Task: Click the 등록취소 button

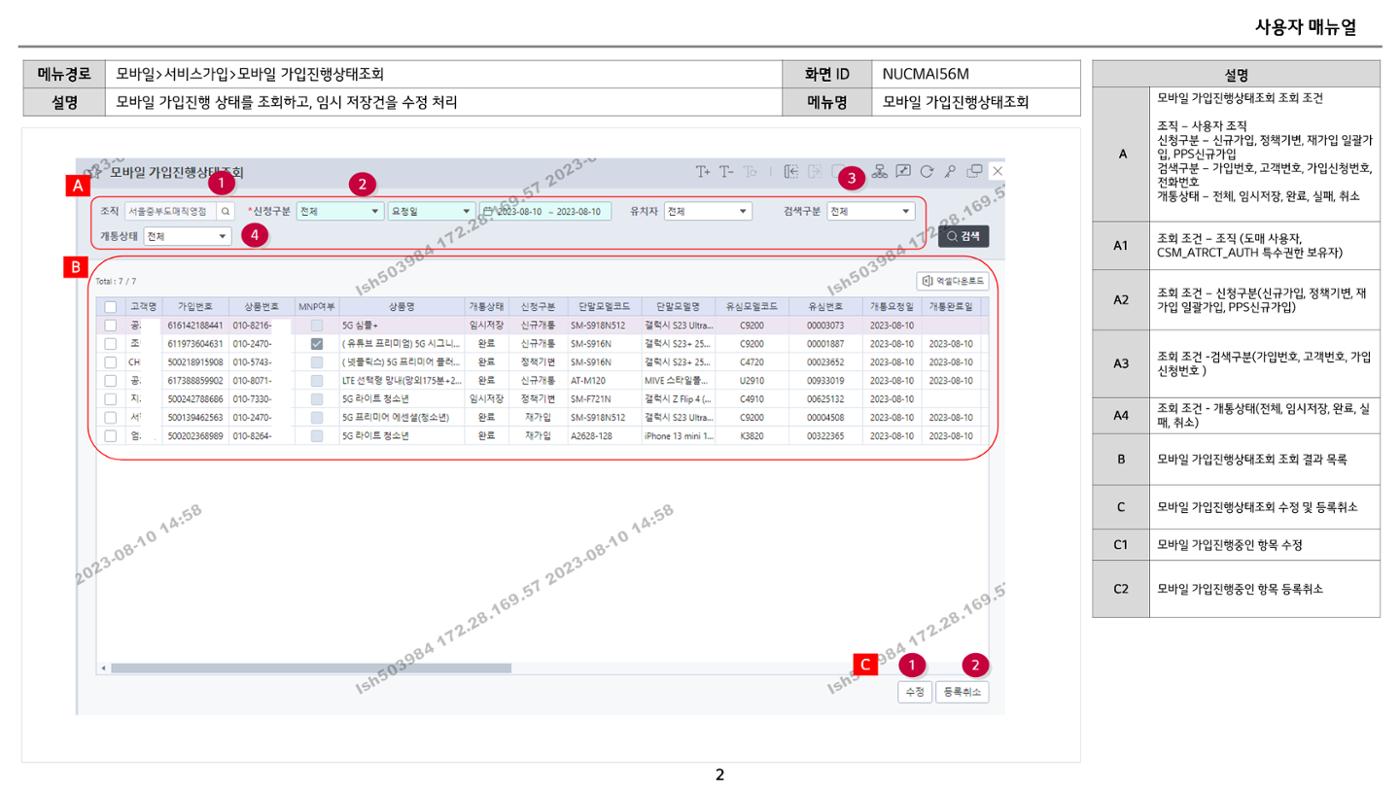Action: 963,691
